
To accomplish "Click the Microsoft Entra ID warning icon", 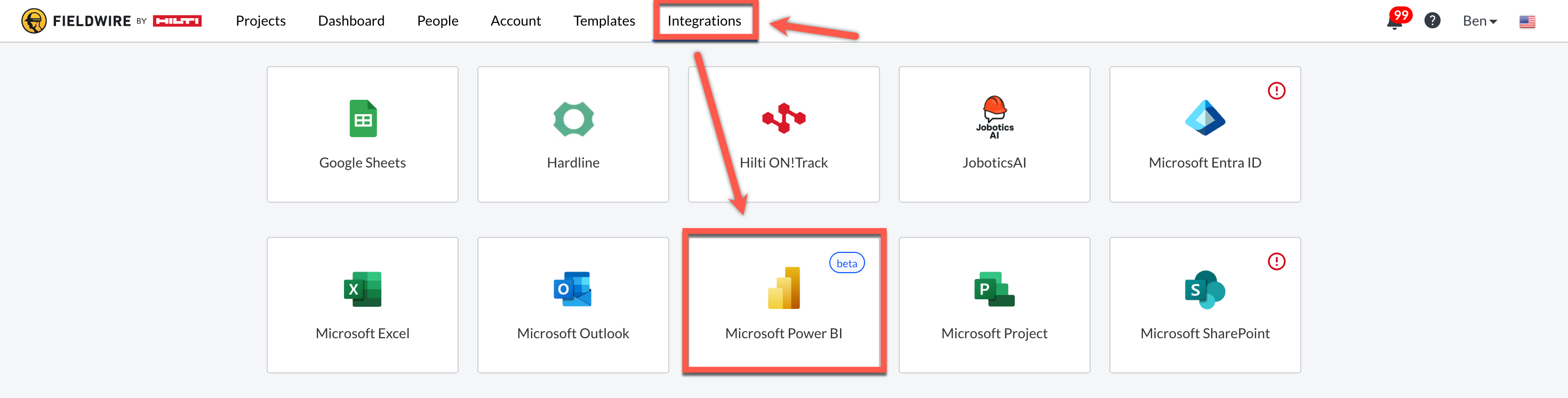I will pos(1276,91).
